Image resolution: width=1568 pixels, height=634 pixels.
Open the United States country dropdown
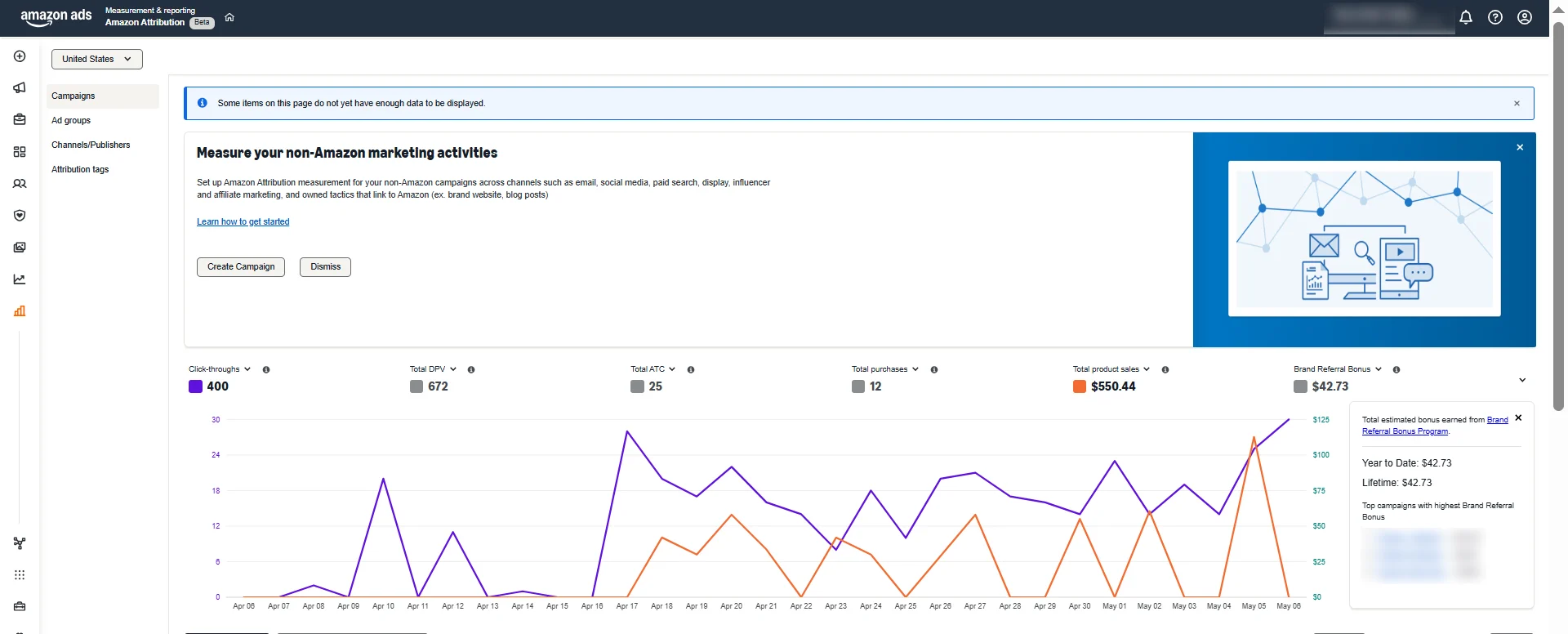(x=97, y=59)
